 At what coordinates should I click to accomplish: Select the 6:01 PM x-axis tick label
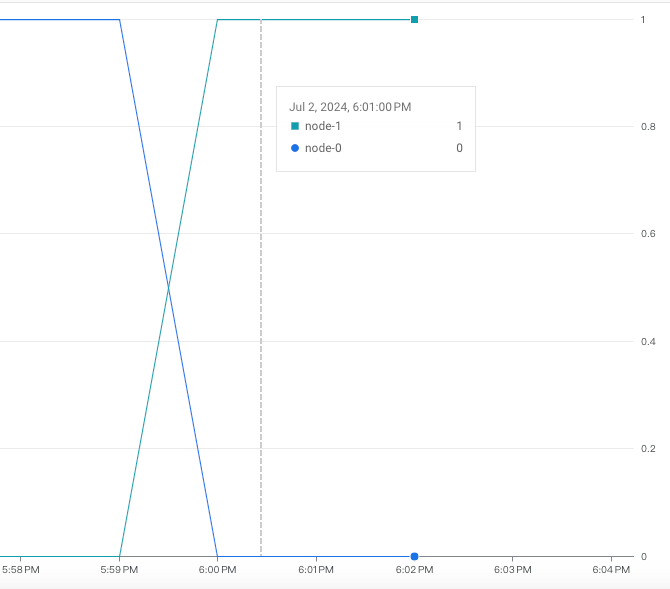click(x=316, y=570)
